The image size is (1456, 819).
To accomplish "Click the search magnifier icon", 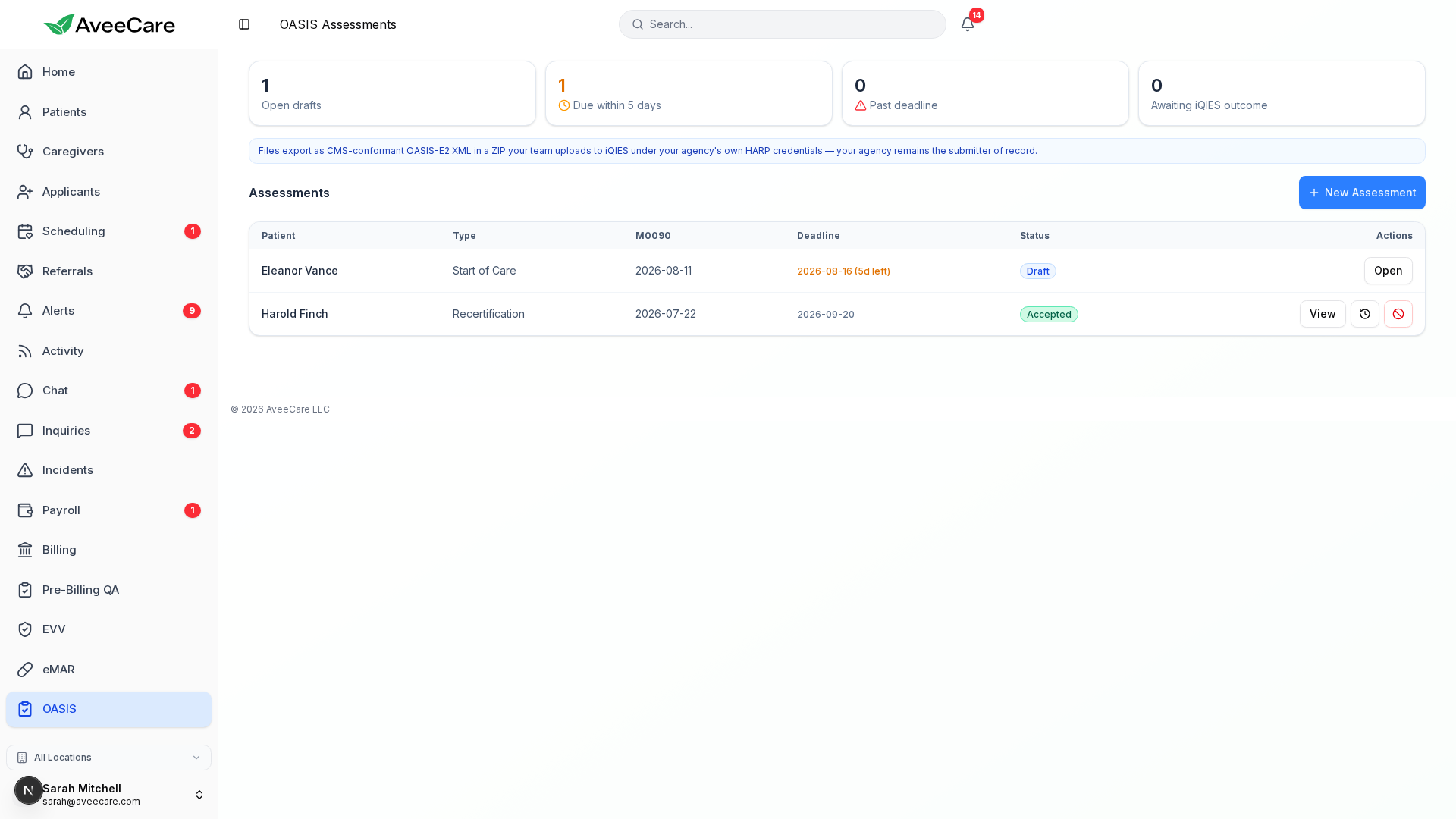I will (x=638, y=24).
